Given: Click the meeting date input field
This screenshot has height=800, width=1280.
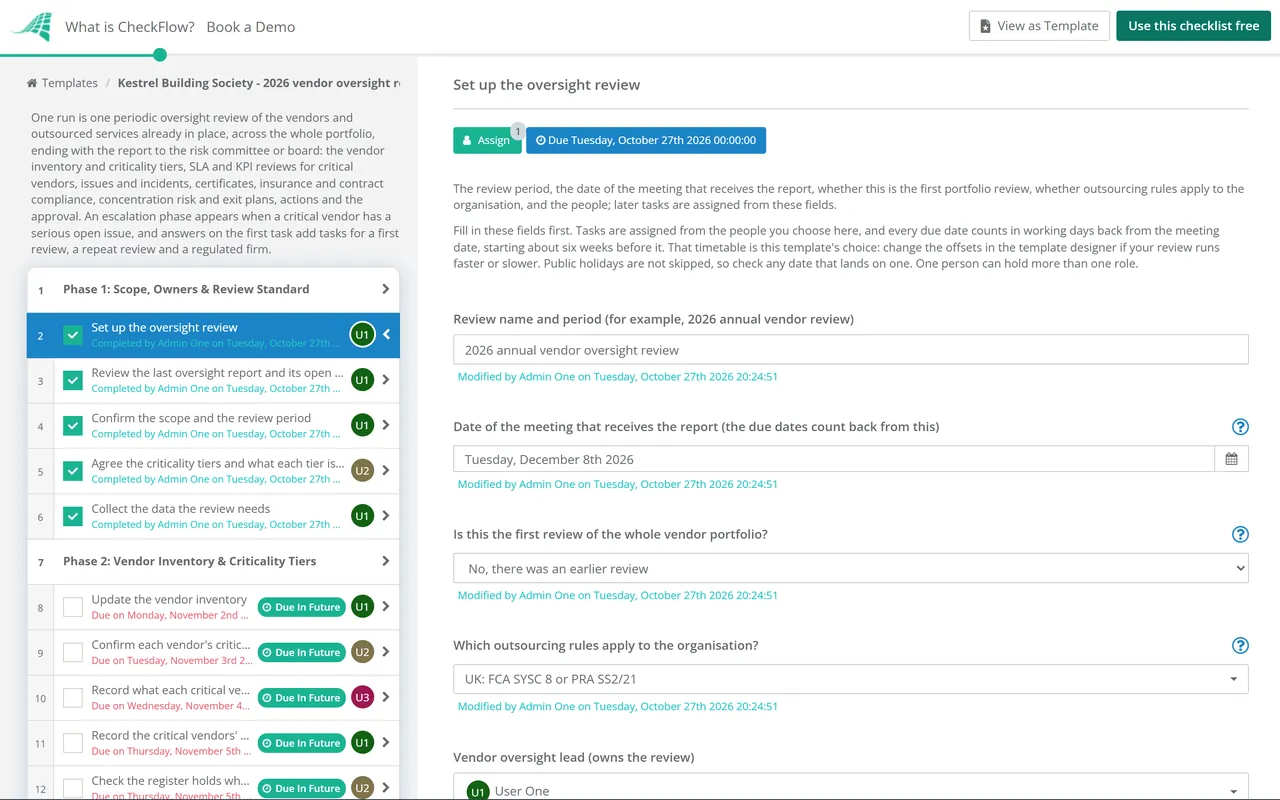Looking at the screenshot, I should 834,459.
